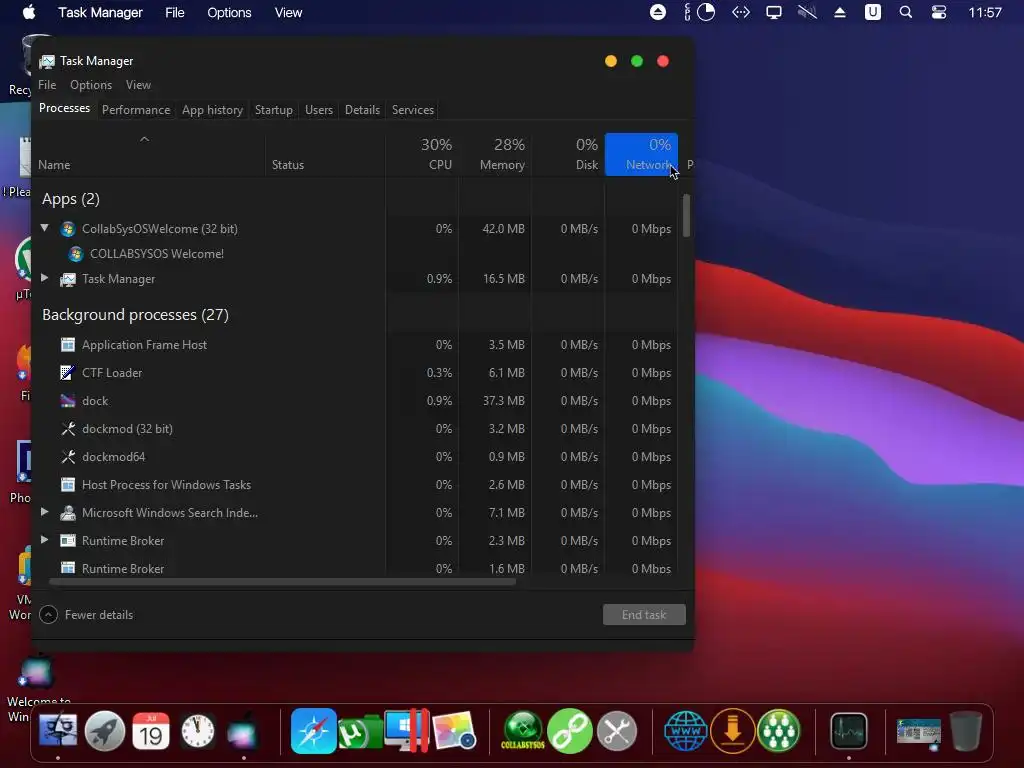1024x768 pixels.
Task: Switch to the App history tab
Action: 212,110
